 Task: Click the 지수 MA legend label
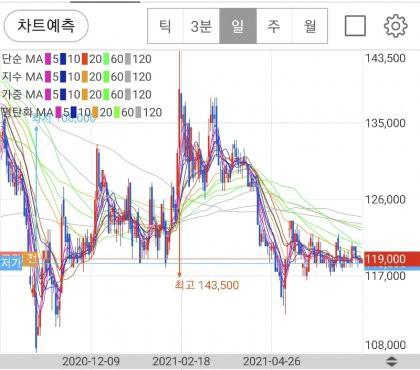pyautogui.click(x=22, y=77)
